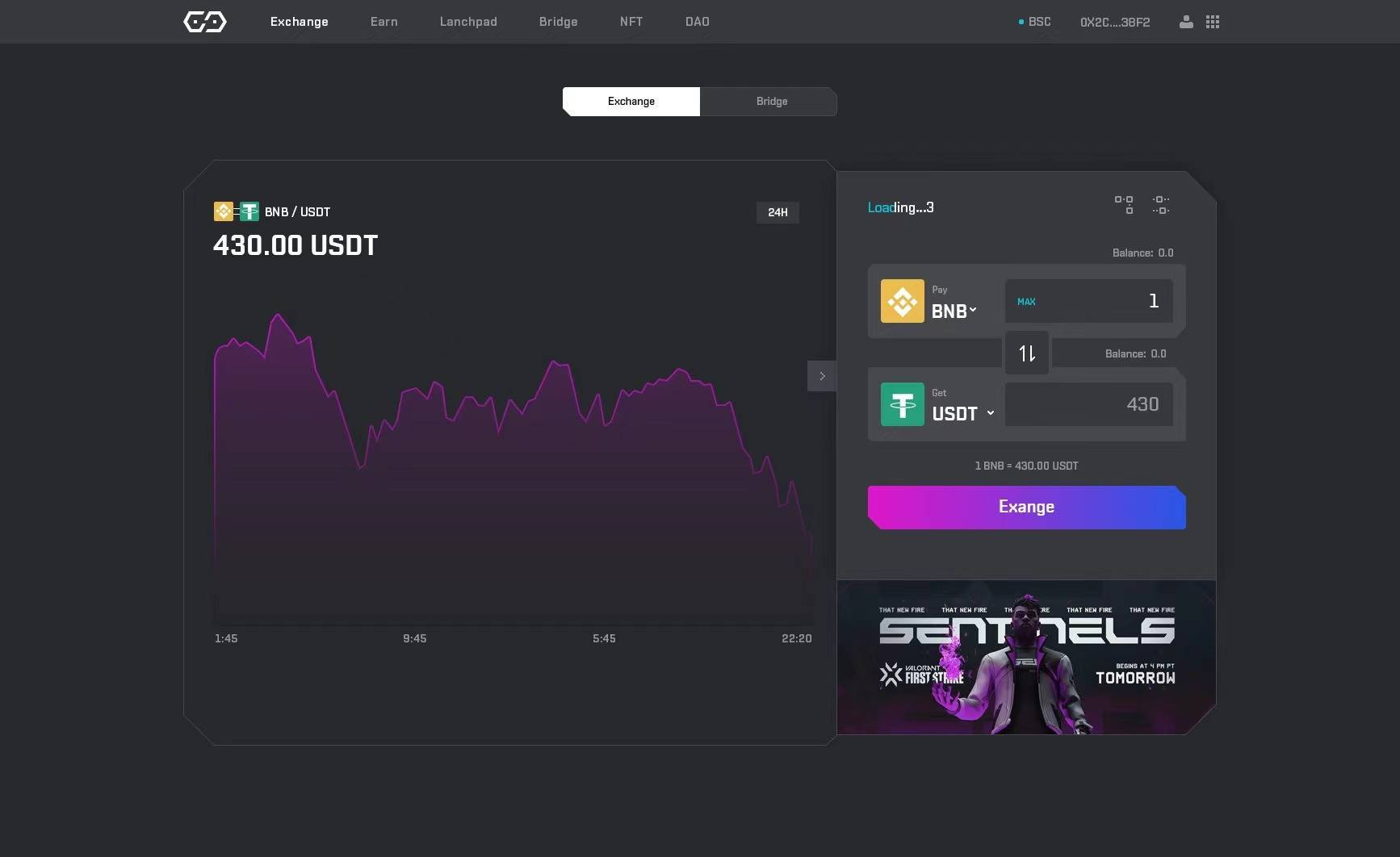Switch to the Bridge toggle tab
Viewport: 1400px width, 857px height.
771,102
